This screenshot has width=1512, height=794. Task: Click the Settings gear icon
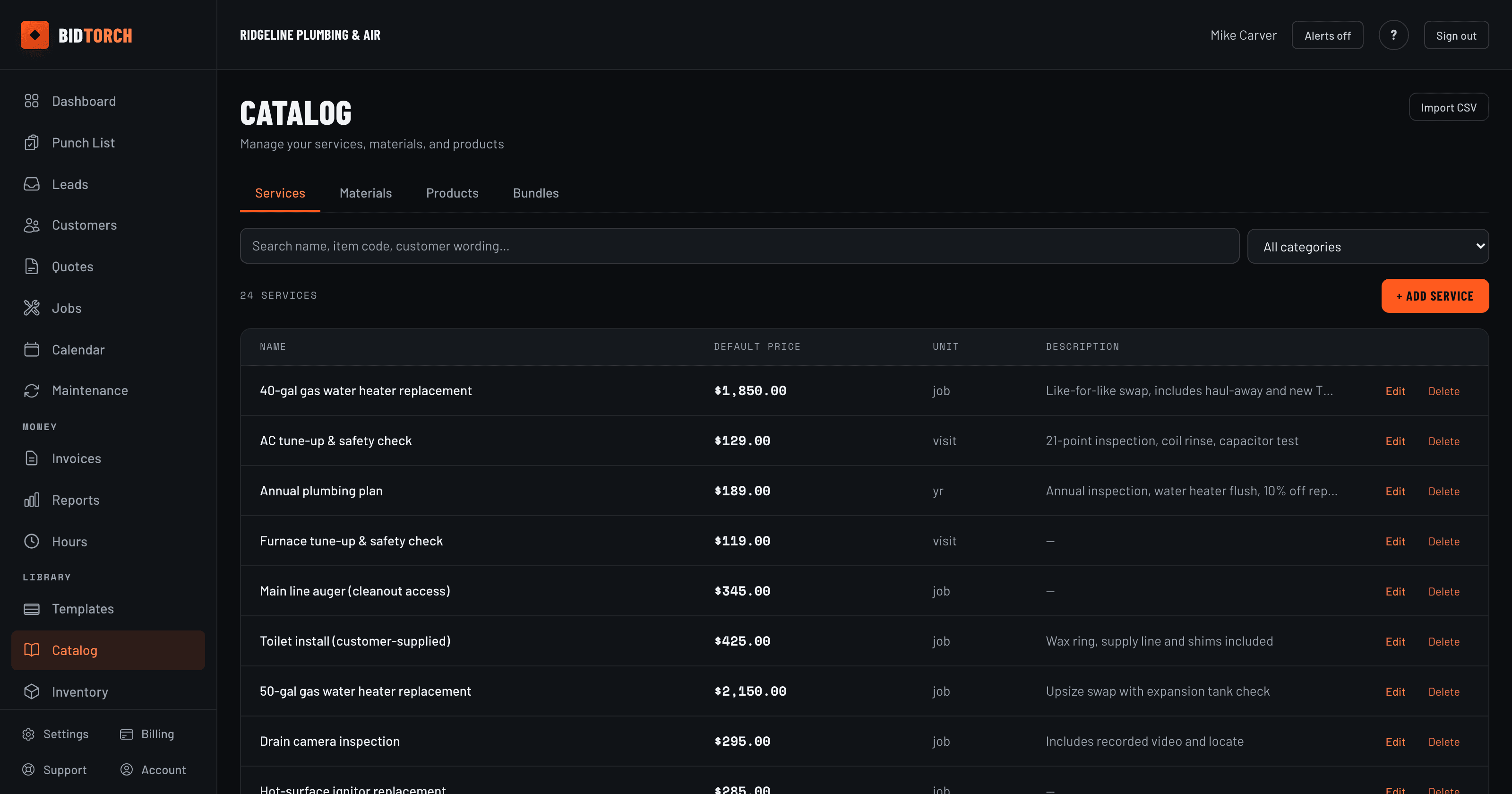click(x=28, y=734)
